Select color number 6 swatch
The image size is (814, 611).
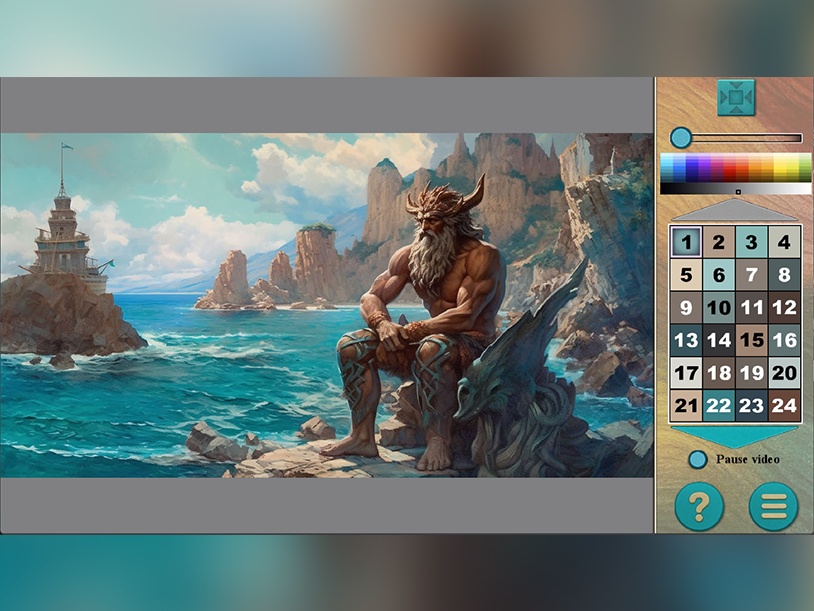pyautogui.click(x=719, y=275)
